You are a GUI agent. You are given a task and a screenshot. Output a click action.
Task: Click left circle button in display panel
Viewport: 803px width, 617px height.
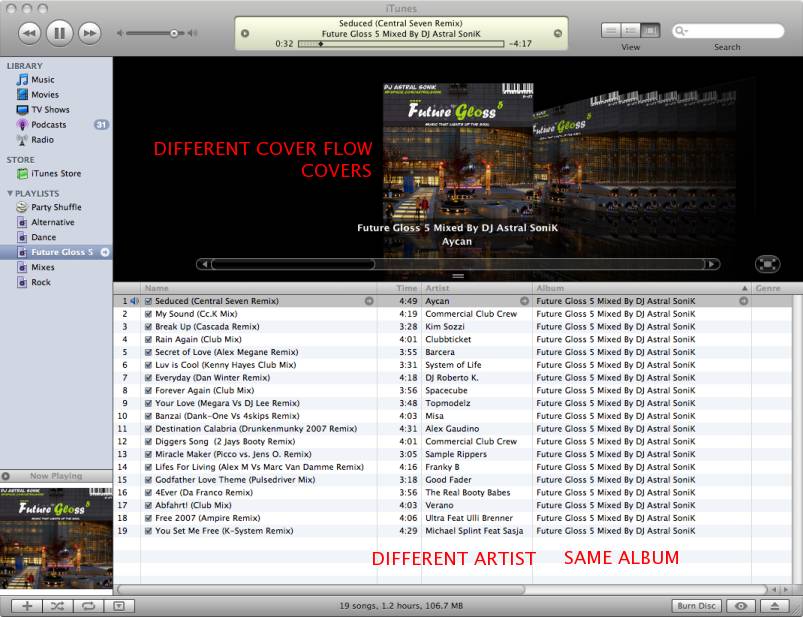(245, 33)
